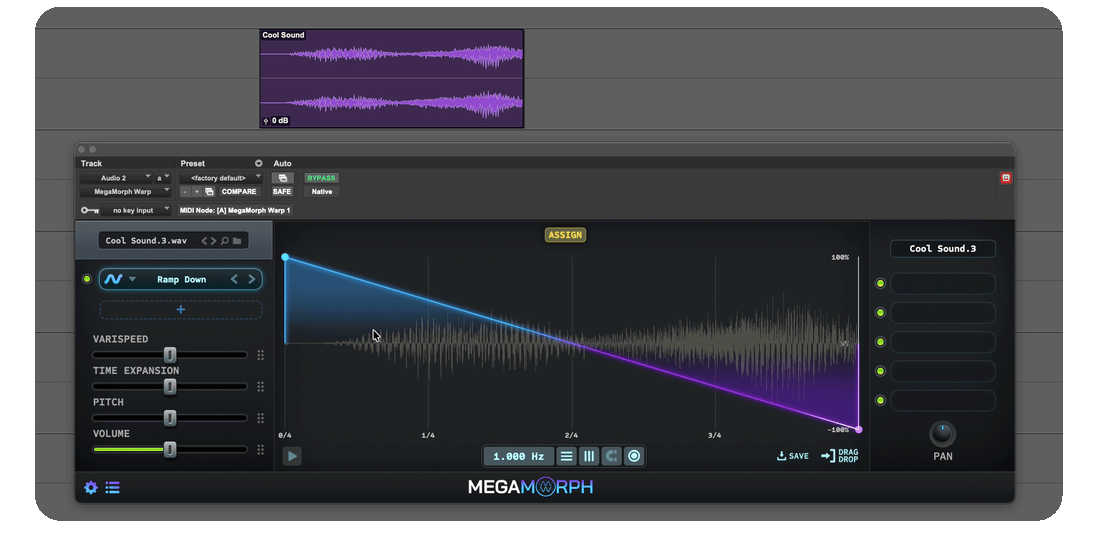Open the gear settings icon

tap(90, 488)
